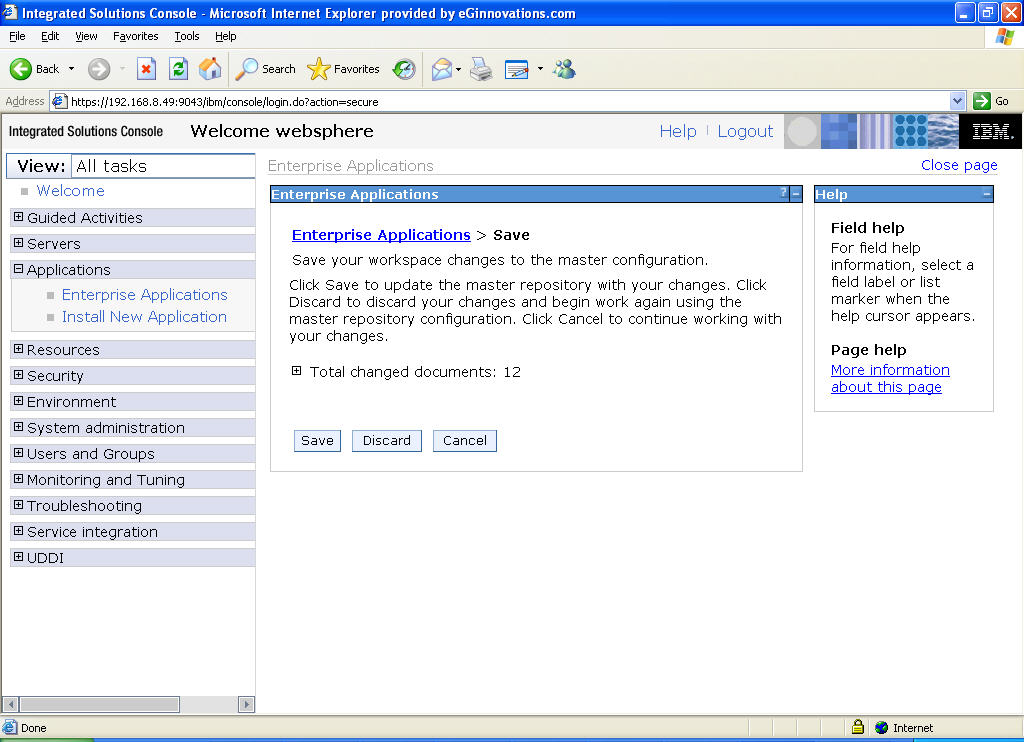The height and width of the screenshot is (742, 1024).
Task: Click the Windows flag logo
Action: [x=1004, y=37]
